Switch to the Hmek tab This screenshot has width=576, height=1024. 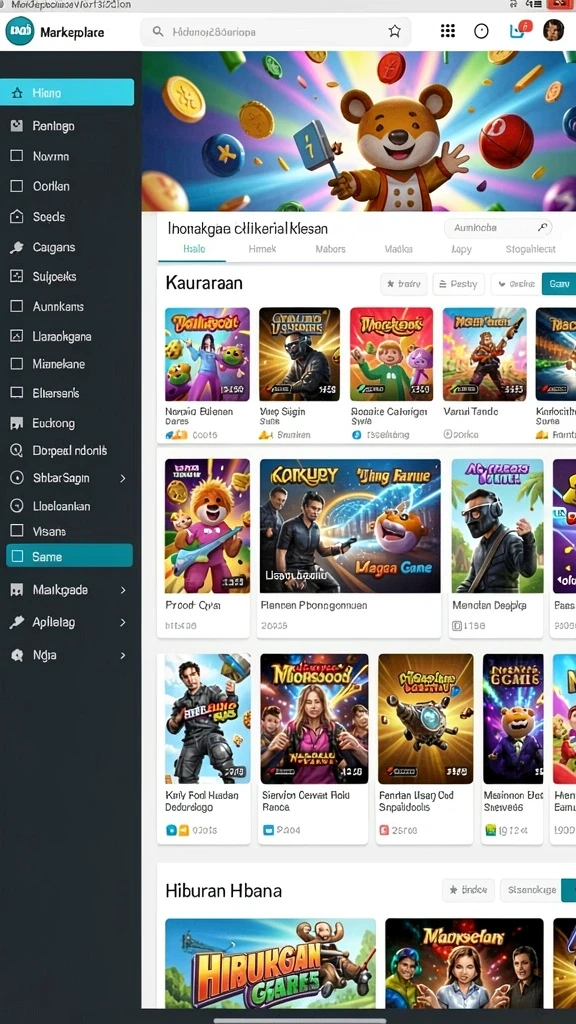coord(263,249)
